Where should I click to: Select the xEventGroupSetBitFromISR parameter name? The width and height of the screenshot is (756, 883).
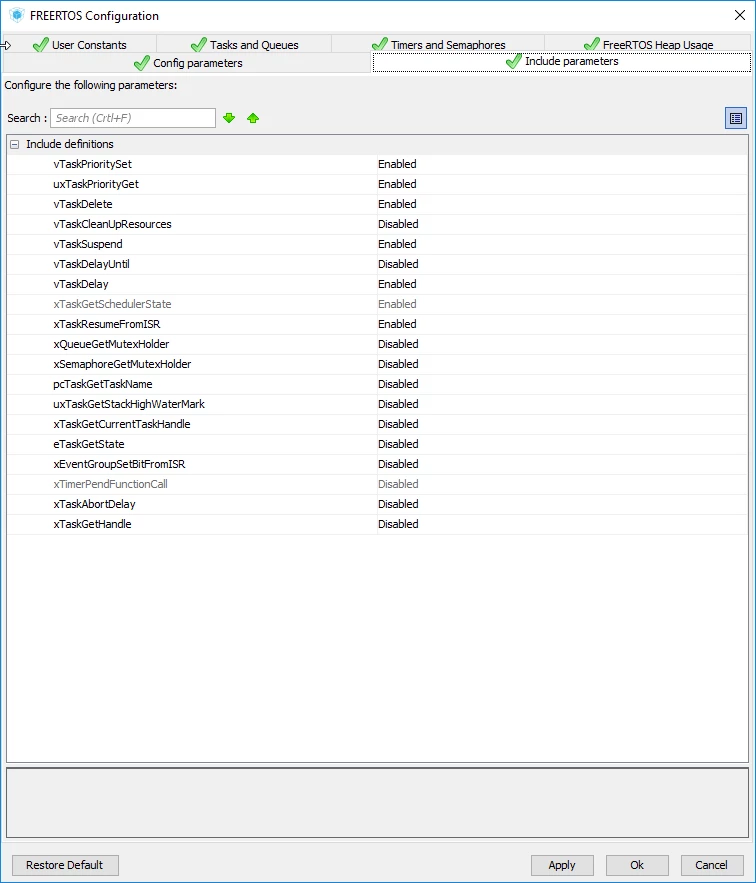[119, 464]
